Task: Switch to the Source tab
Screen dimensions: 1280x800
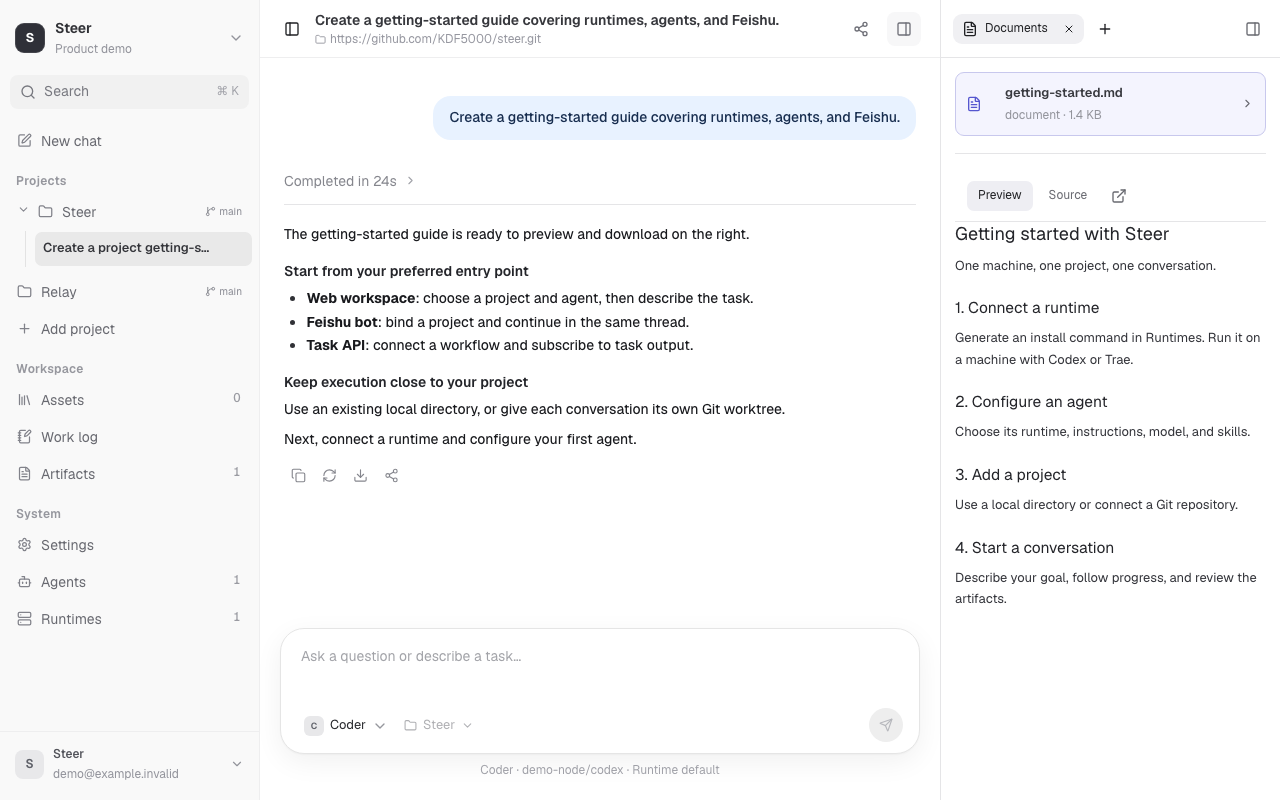Action: pos(1067,195)
